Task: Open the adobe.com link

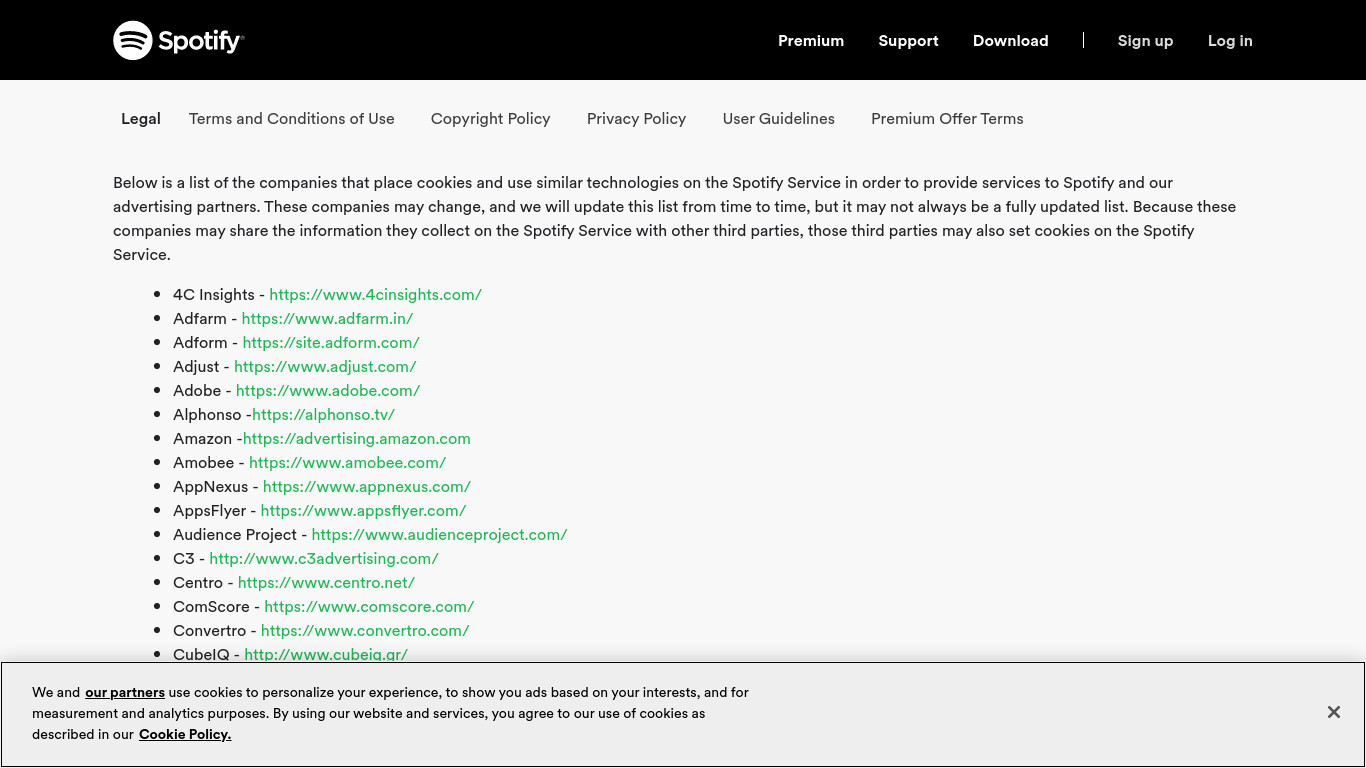Action: pyautogui.click(x=328, y=390)
